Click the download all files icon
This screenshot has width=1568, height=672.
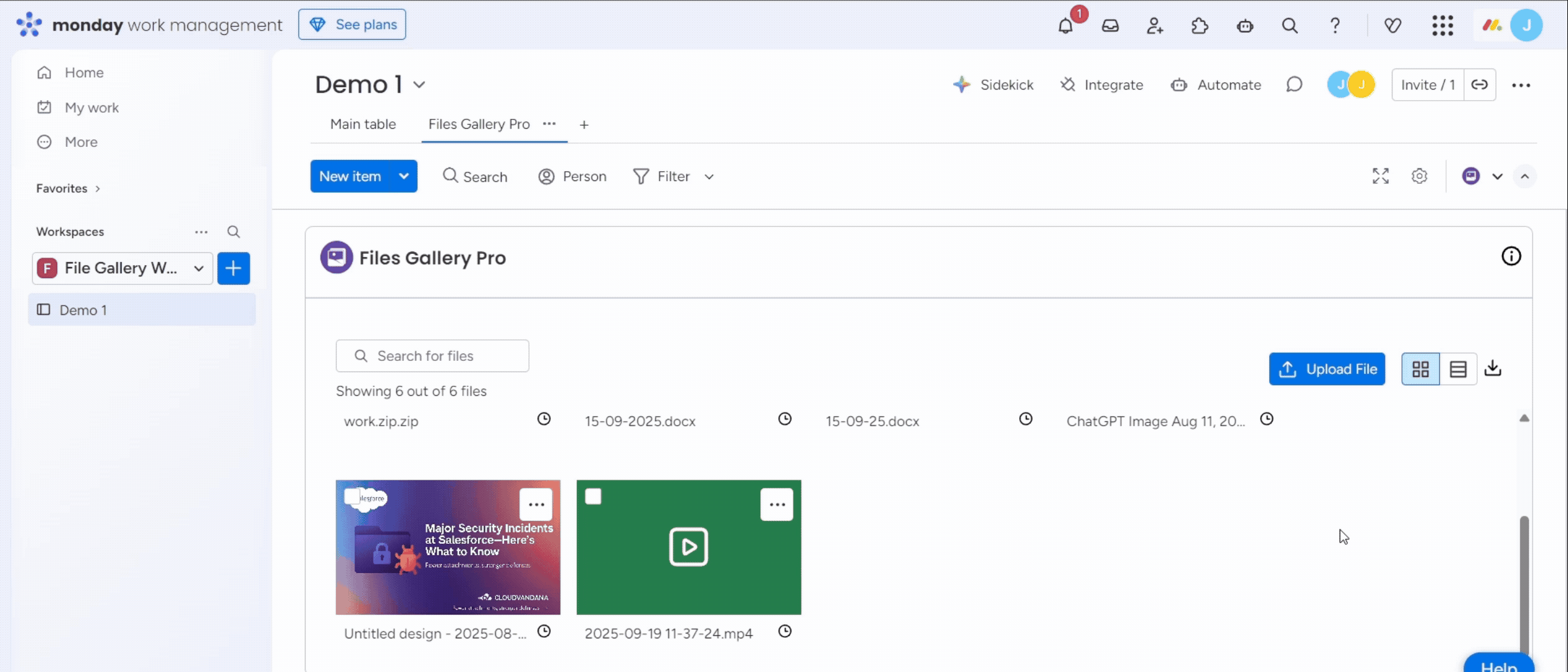(1493, 368)
